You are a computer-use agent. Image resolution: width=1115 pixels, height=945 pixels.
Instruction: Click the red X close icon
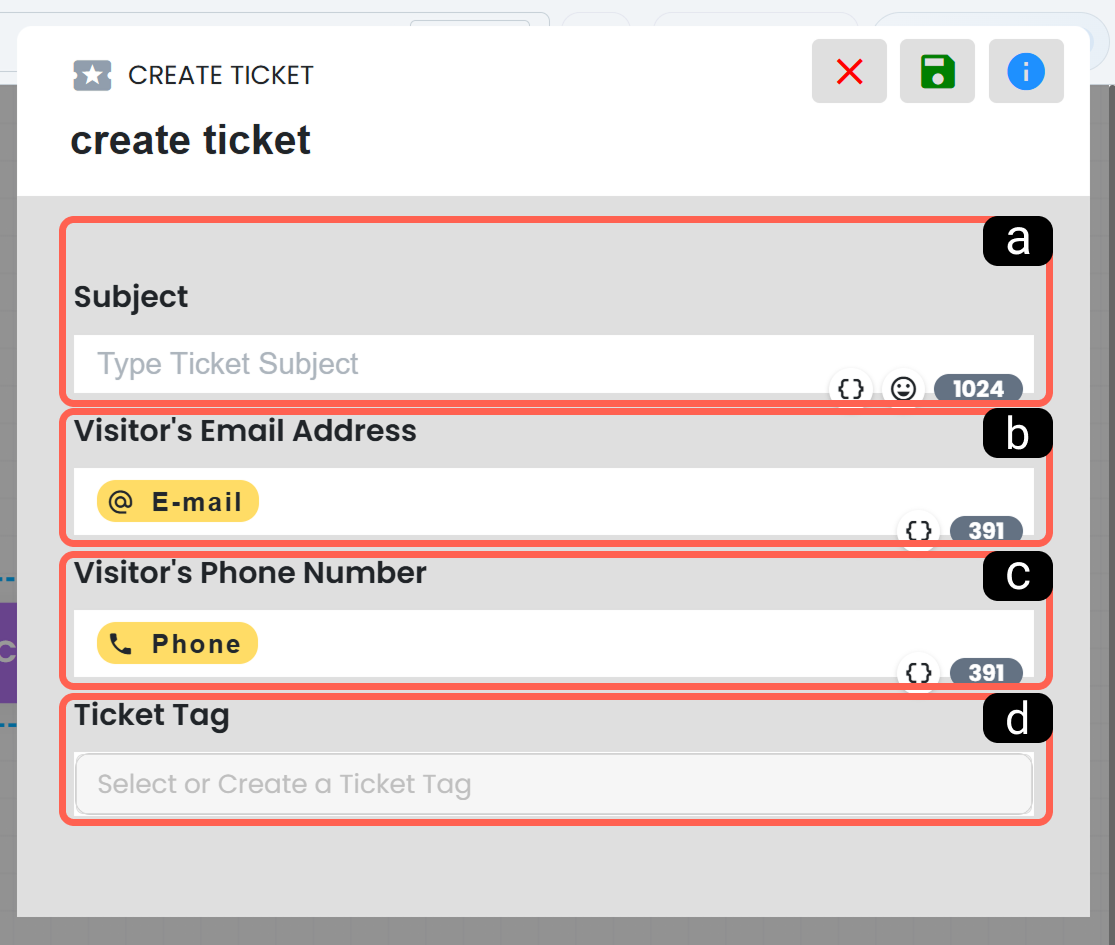849,71
